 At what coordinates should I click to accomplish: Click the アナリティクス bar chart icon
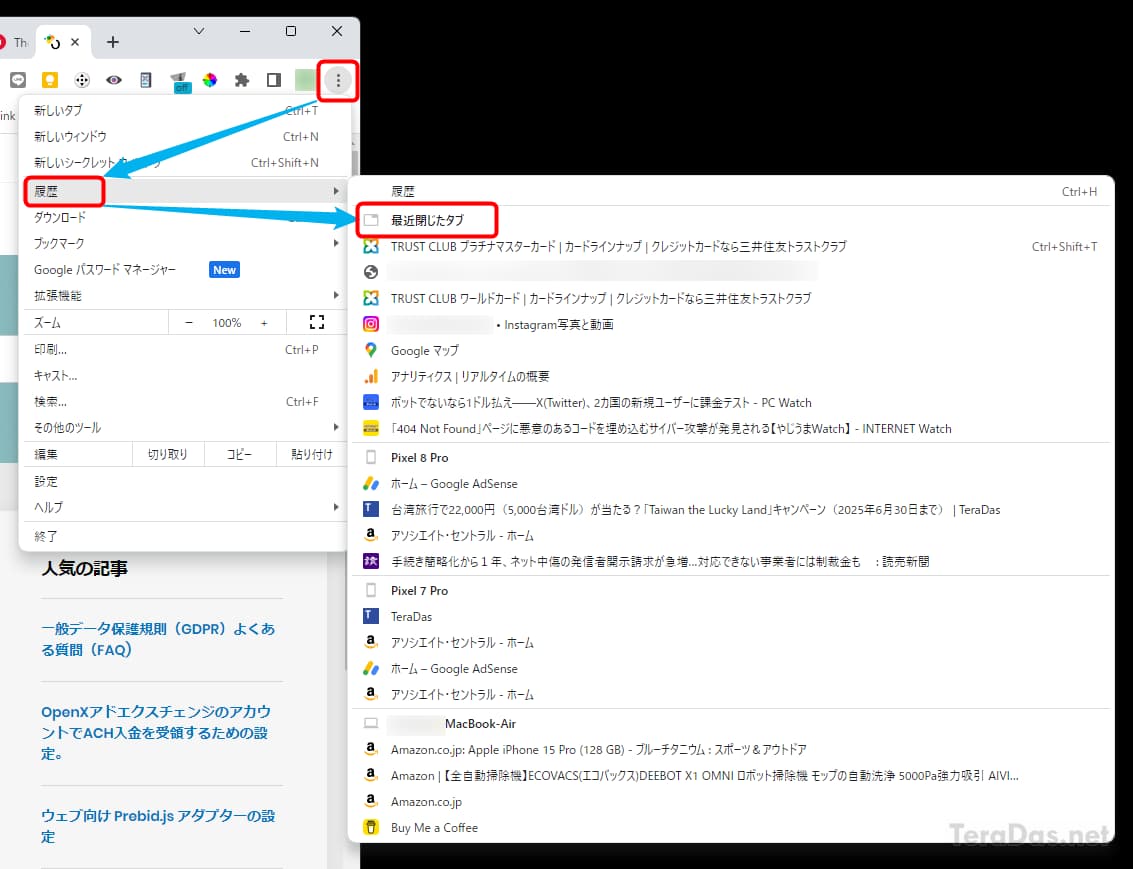coord(371,376)
